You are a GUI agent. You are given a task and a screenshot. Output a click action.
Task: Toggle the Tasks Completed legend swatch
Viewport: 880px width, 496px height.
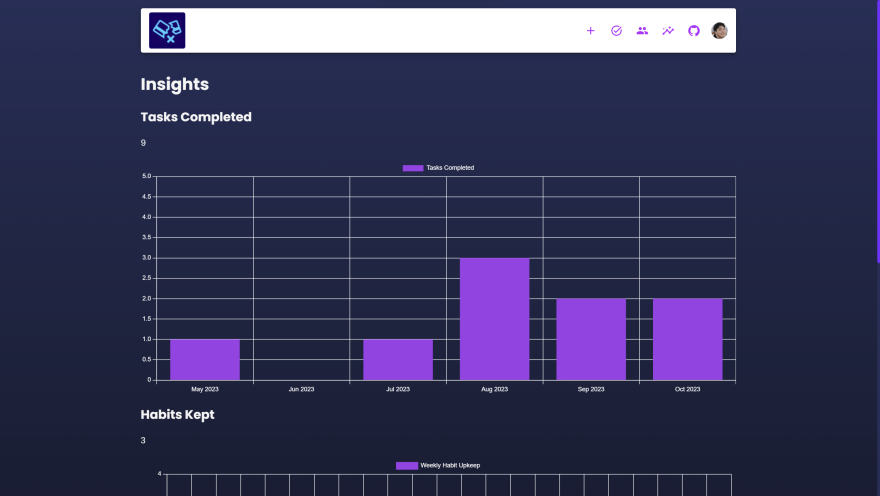click(x=412, y=168)
